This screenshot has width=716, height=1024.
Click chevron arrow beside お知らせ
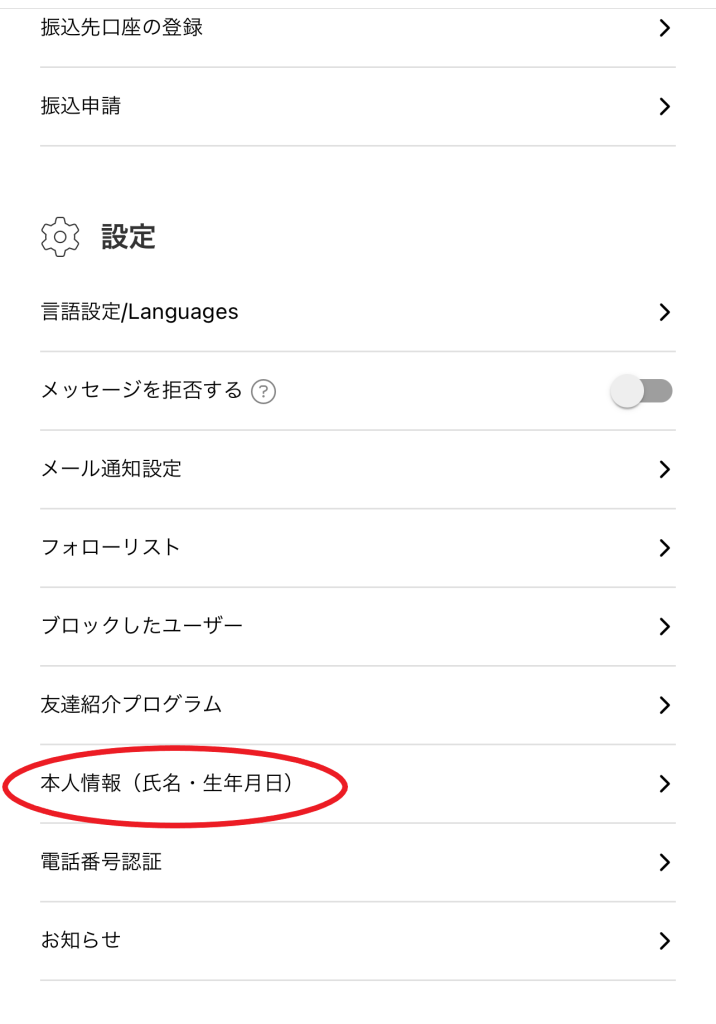(x=665, y=940)
